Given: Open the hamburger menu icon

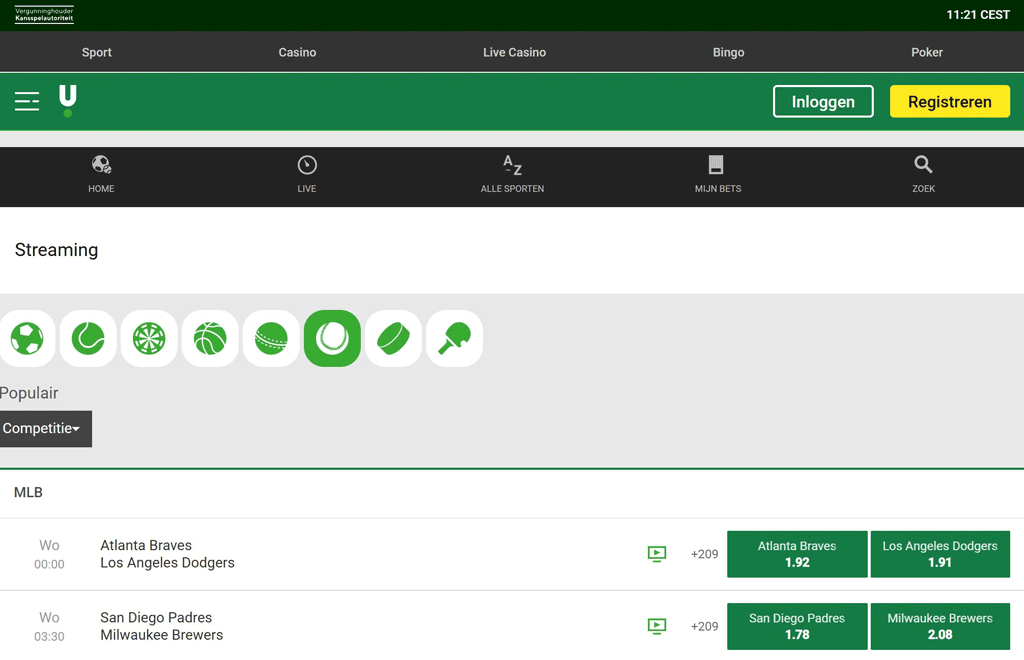Looking at the screenshot, I should click(x=27, y=101).
